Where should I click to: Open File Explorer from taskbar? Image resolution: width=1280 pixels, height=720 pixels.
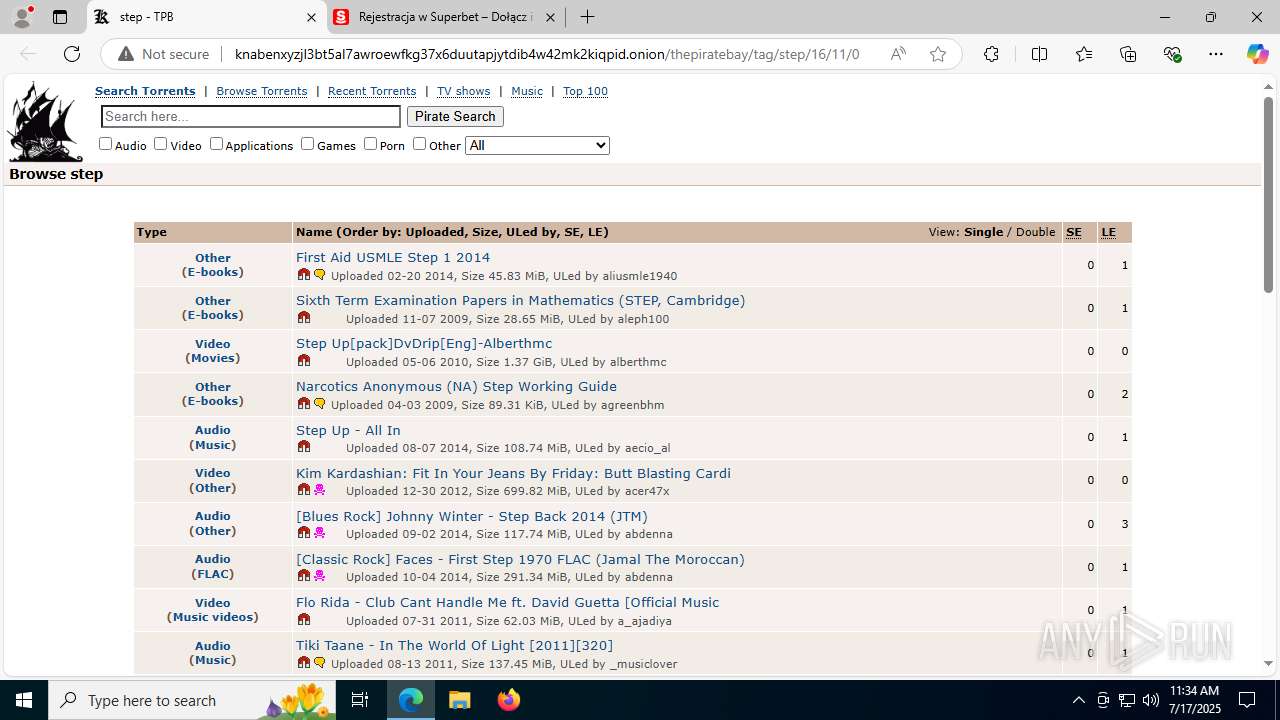(460, 700)
